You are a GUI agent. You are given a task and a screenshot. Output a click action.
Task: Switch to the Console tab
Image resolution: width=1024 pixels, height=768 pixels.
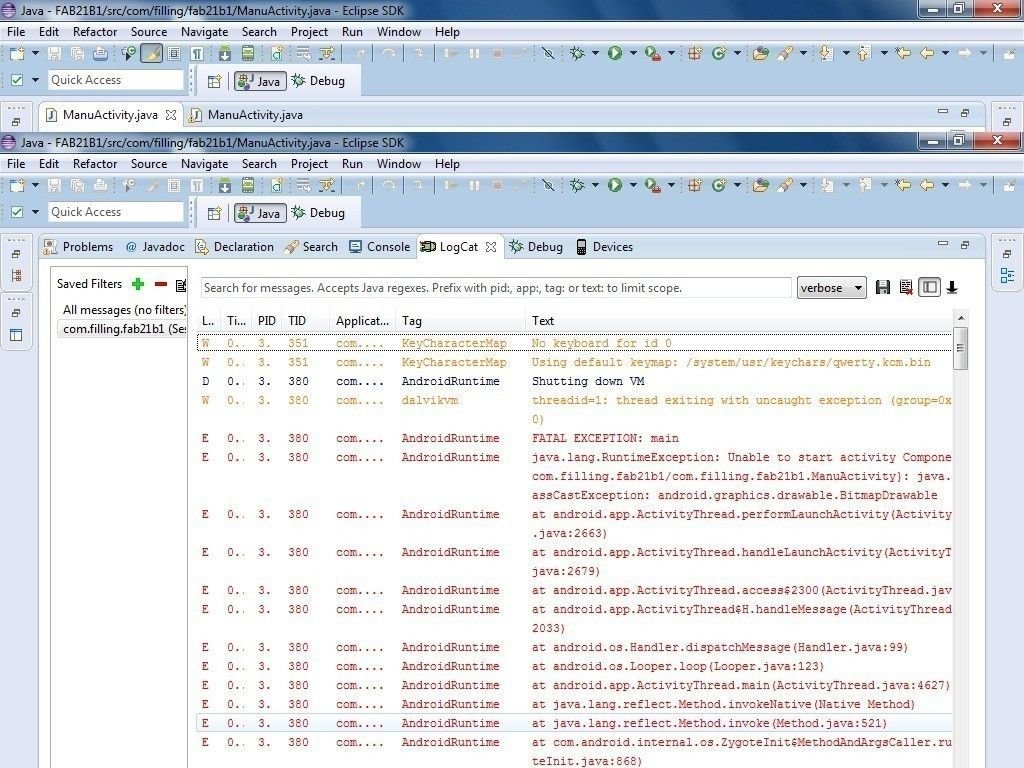pos(379,247)
